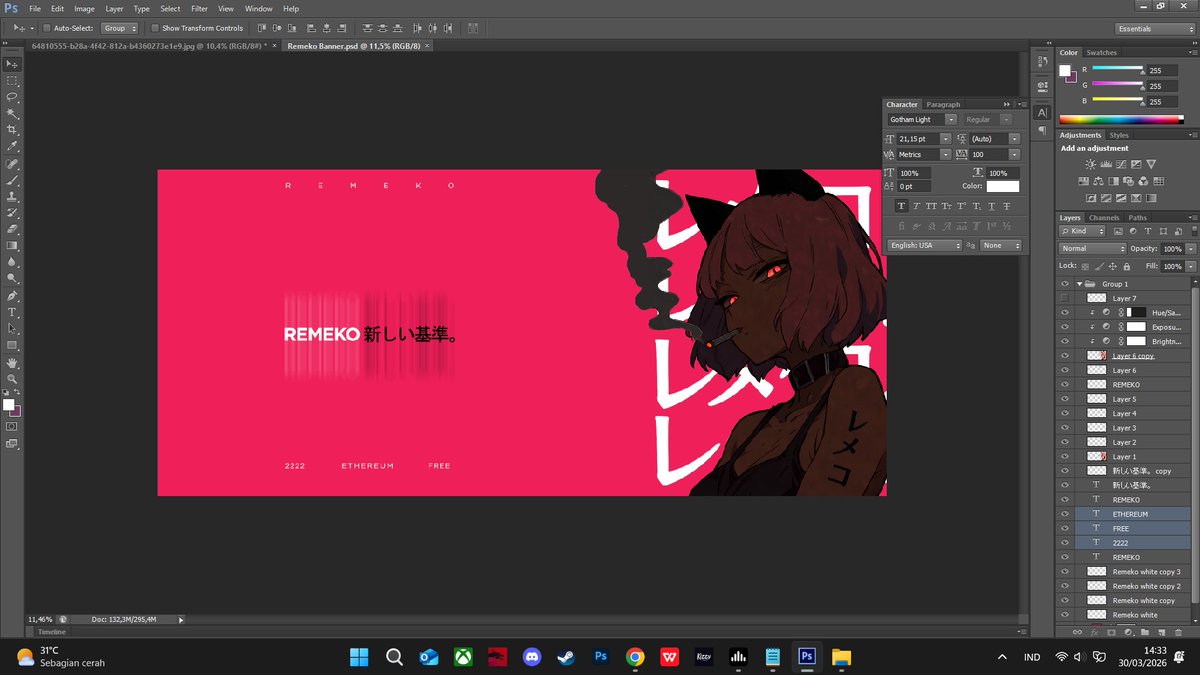Open Paragraph panel icon in collapsed dock
The width and height of the screenshot is (1200, 675).
tap(1042, 131)
